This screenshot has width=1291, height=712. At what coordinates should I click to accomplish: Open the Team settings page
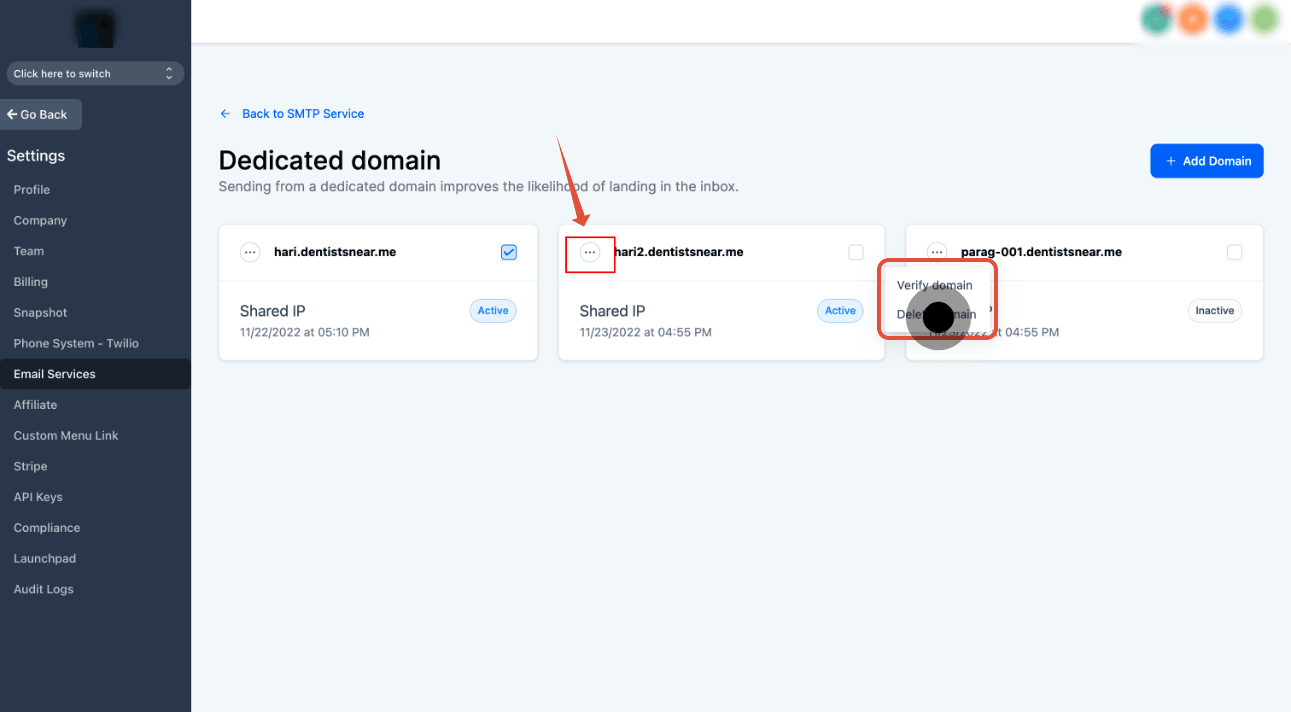[29, 251]
